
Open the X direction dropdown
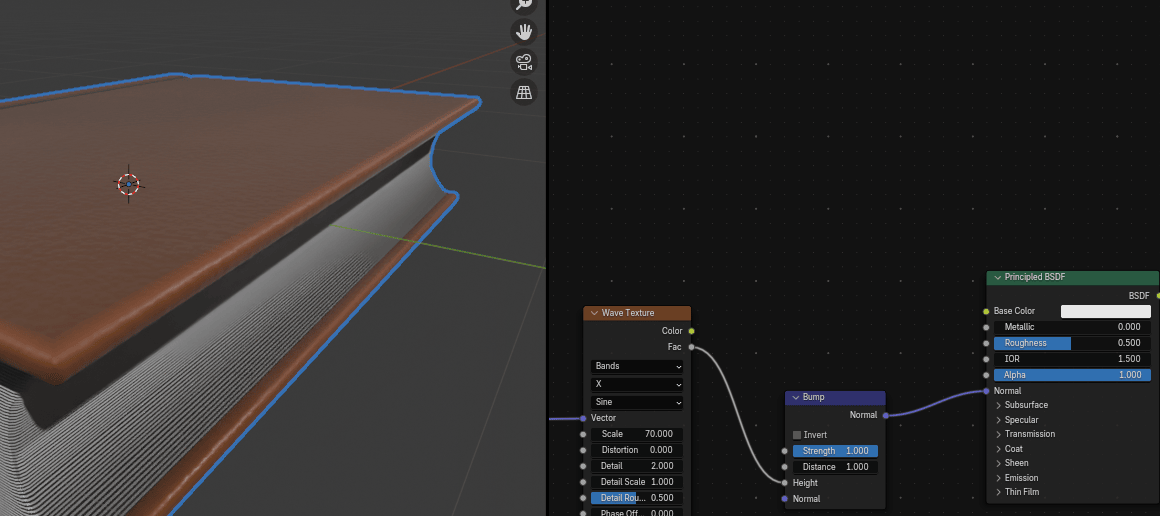(x=637, y=384)
